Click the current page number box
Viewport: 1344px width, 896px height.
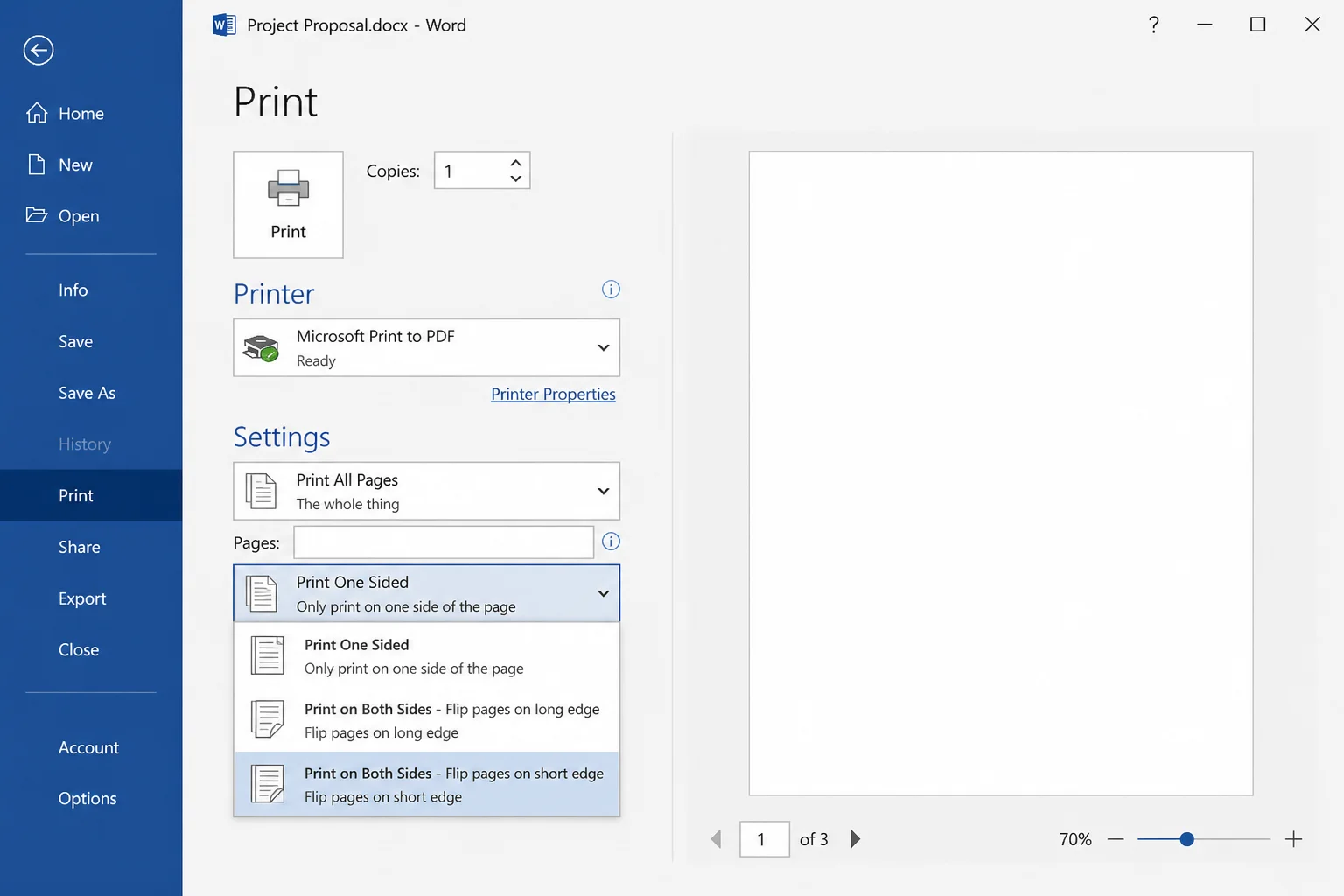[x=765, y=839]
